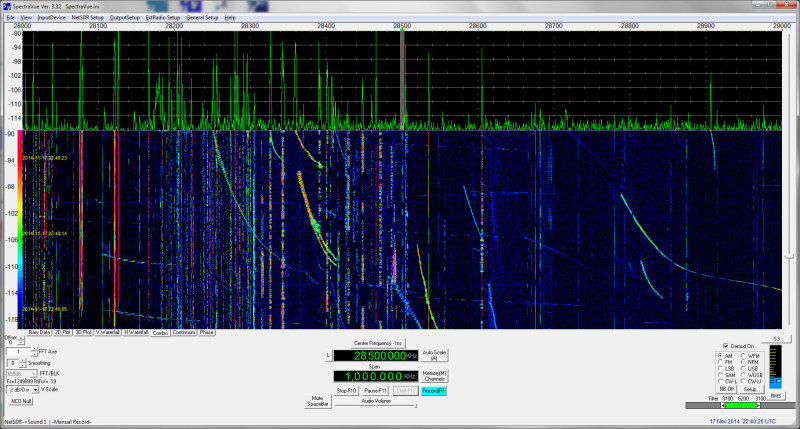Click the Auto Scale (A) button

(x=434, y=355)
